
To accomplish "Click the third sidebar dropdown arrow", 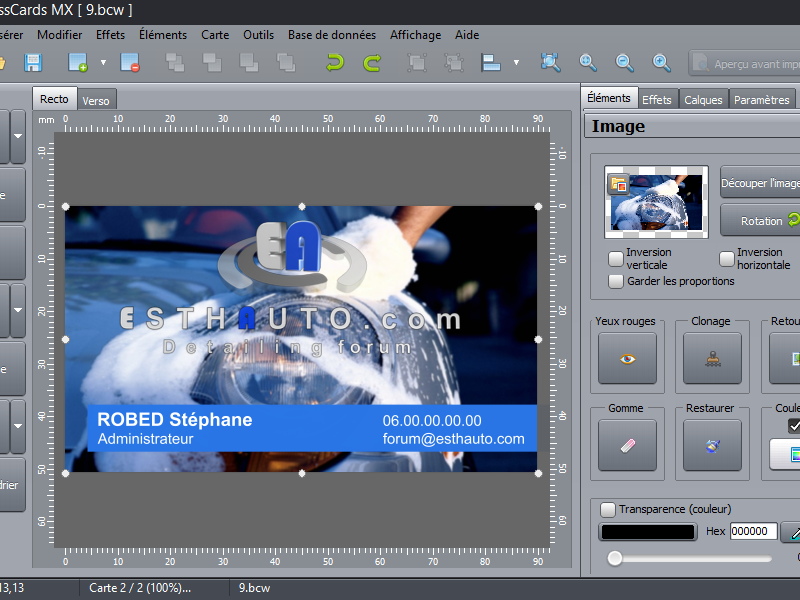I will click(18, 426).
